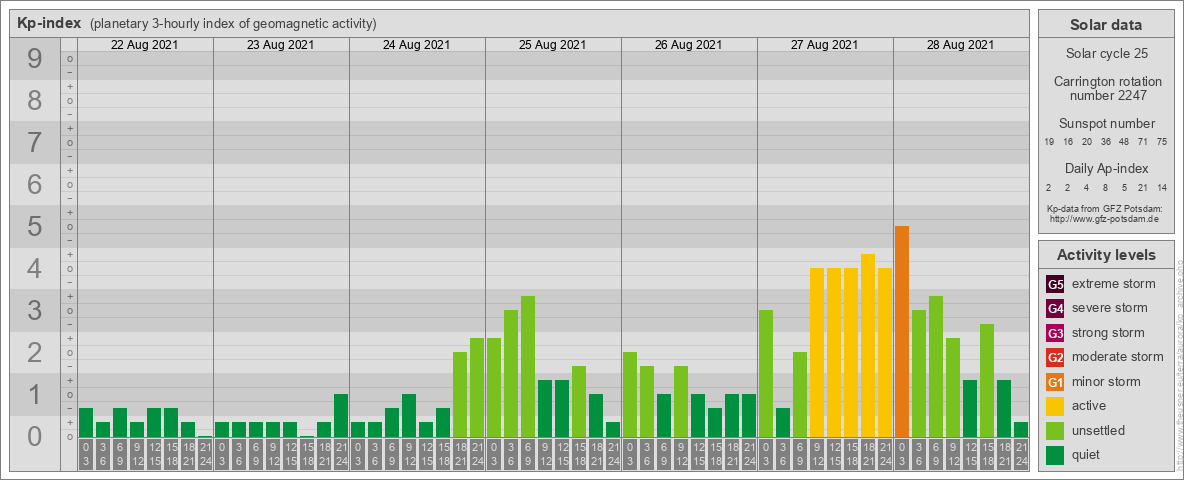Select the dark green quiet swatch

tap(1055, 455)
